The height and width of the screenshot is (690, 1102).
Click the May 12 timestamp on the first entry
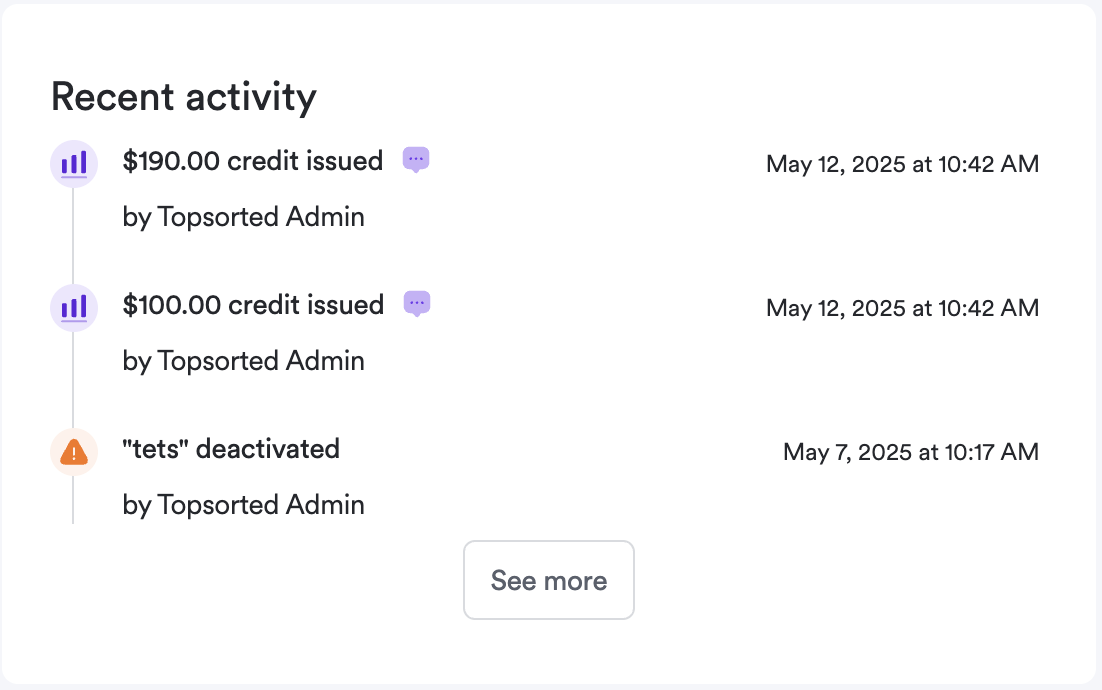tap(902, 164)
